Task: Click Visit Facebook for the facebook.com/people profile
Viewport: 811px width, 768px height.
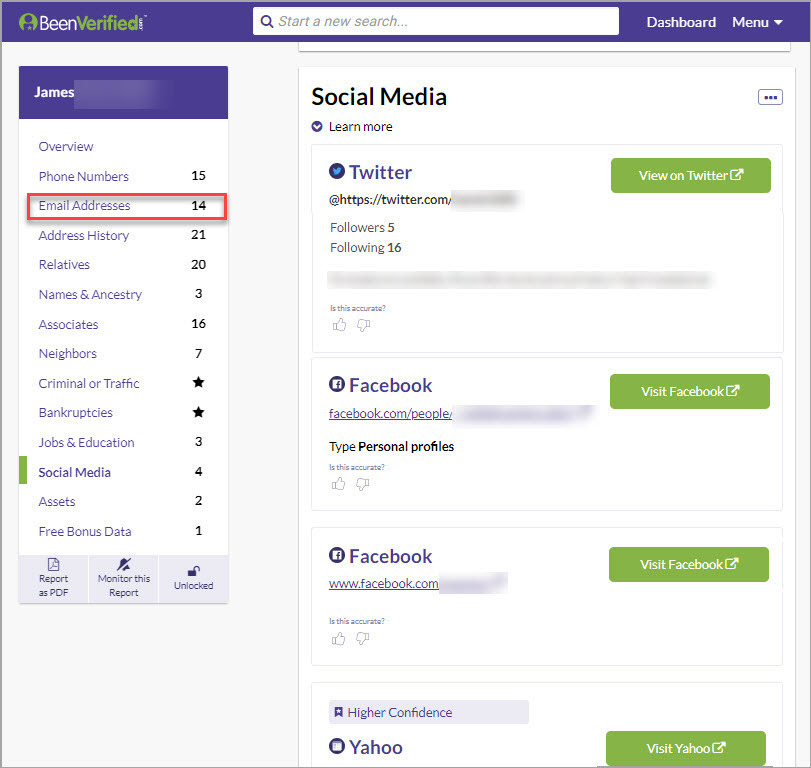Action: 689,391
